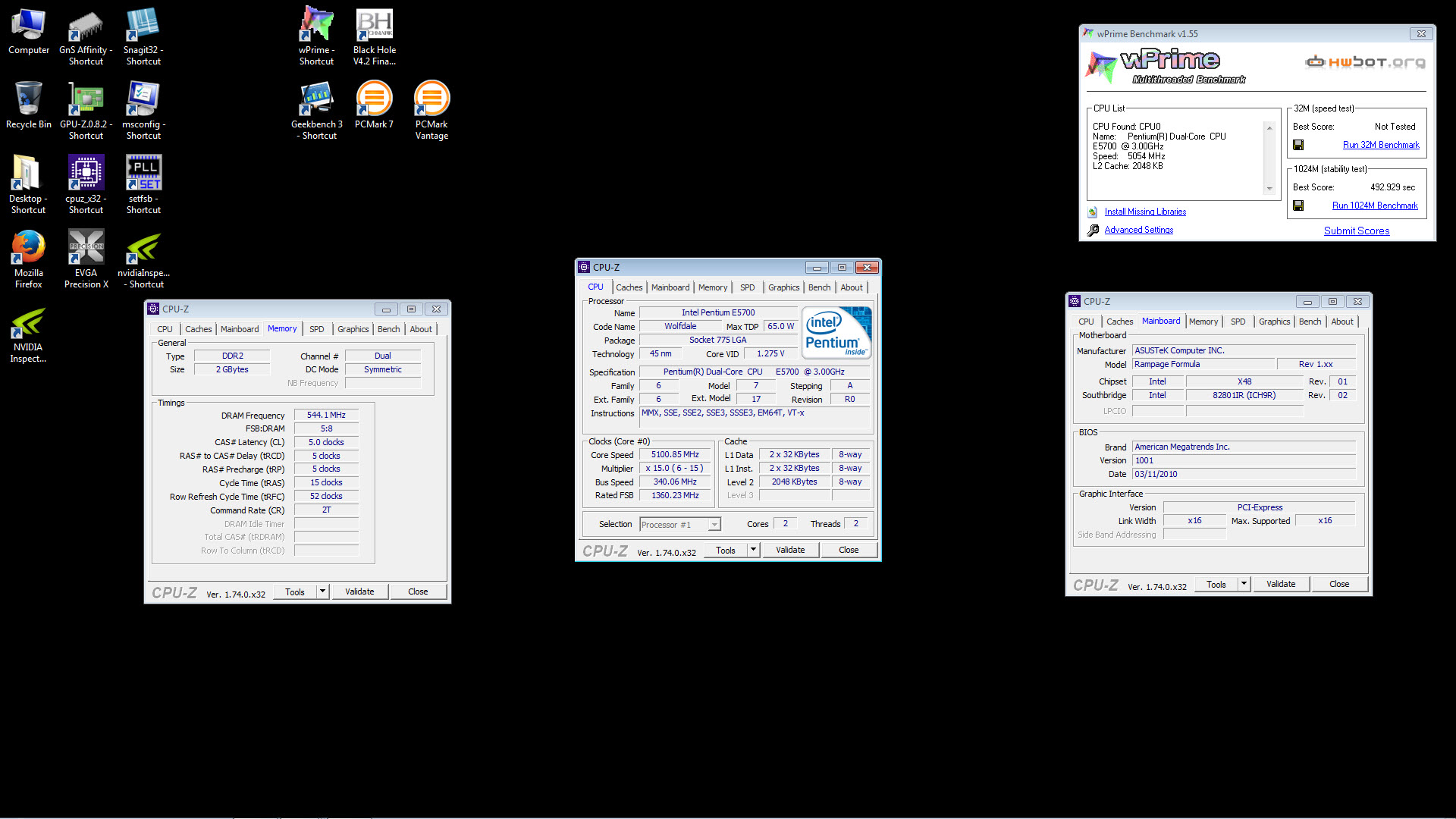
Task: Switch to Mainboard tab in center CPU-Z
Action: (670, 287)
